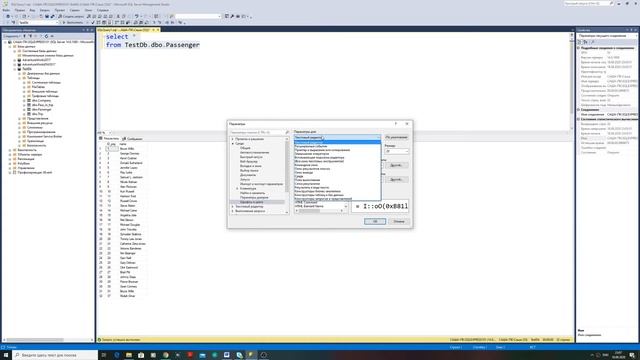Click the search magnifier icon in Options dialog

coord(287,132)
